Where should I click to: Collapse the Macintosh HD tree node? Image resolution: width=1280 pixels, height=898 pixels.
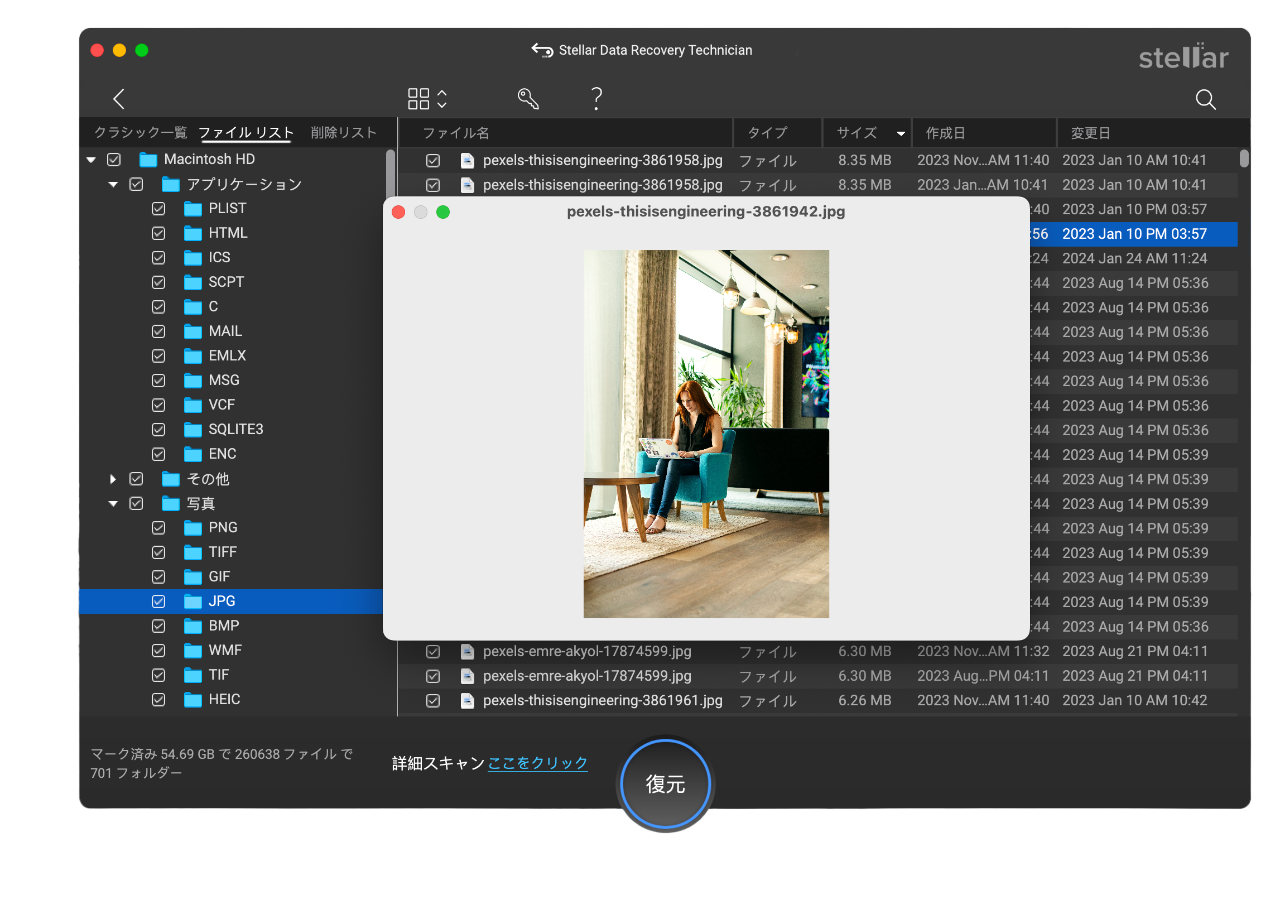91,159
